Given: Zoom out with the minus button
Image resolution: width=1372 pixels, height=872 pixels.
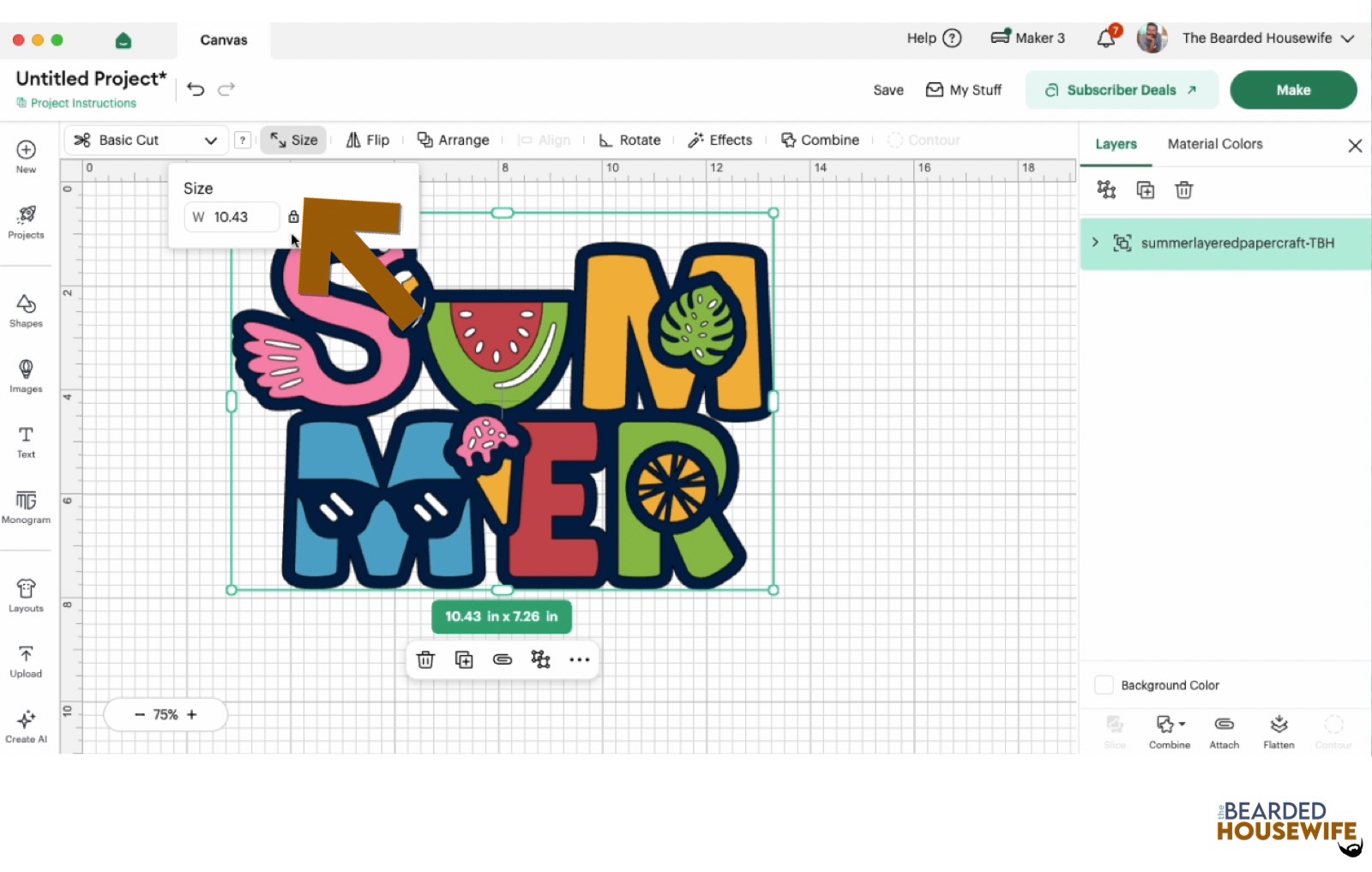Looking at the screenshot, I should tap(140, 714).
